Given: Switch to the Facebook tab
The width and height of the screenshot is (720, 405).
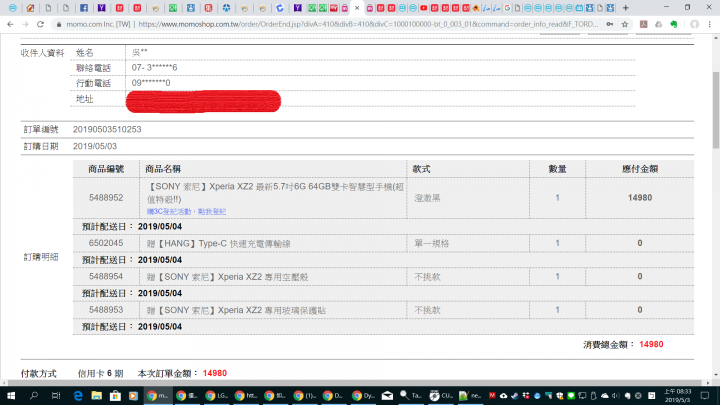Looking at the screenshot, I should tap(84, 8).
